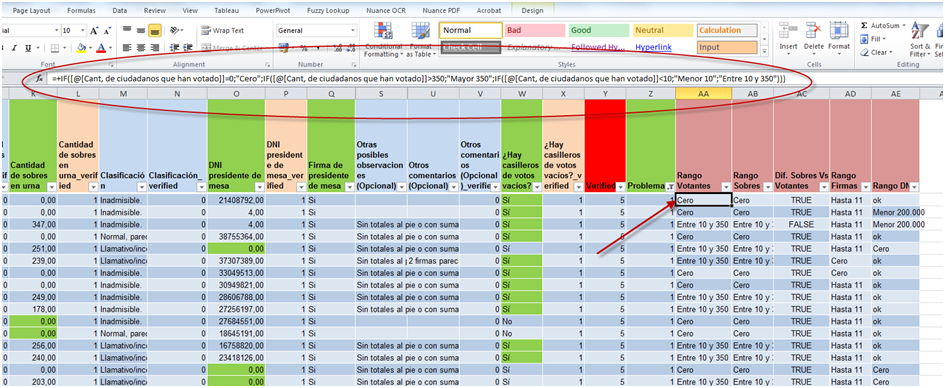Center text horizontally
The image size is (945, 388).
(140, 48)
